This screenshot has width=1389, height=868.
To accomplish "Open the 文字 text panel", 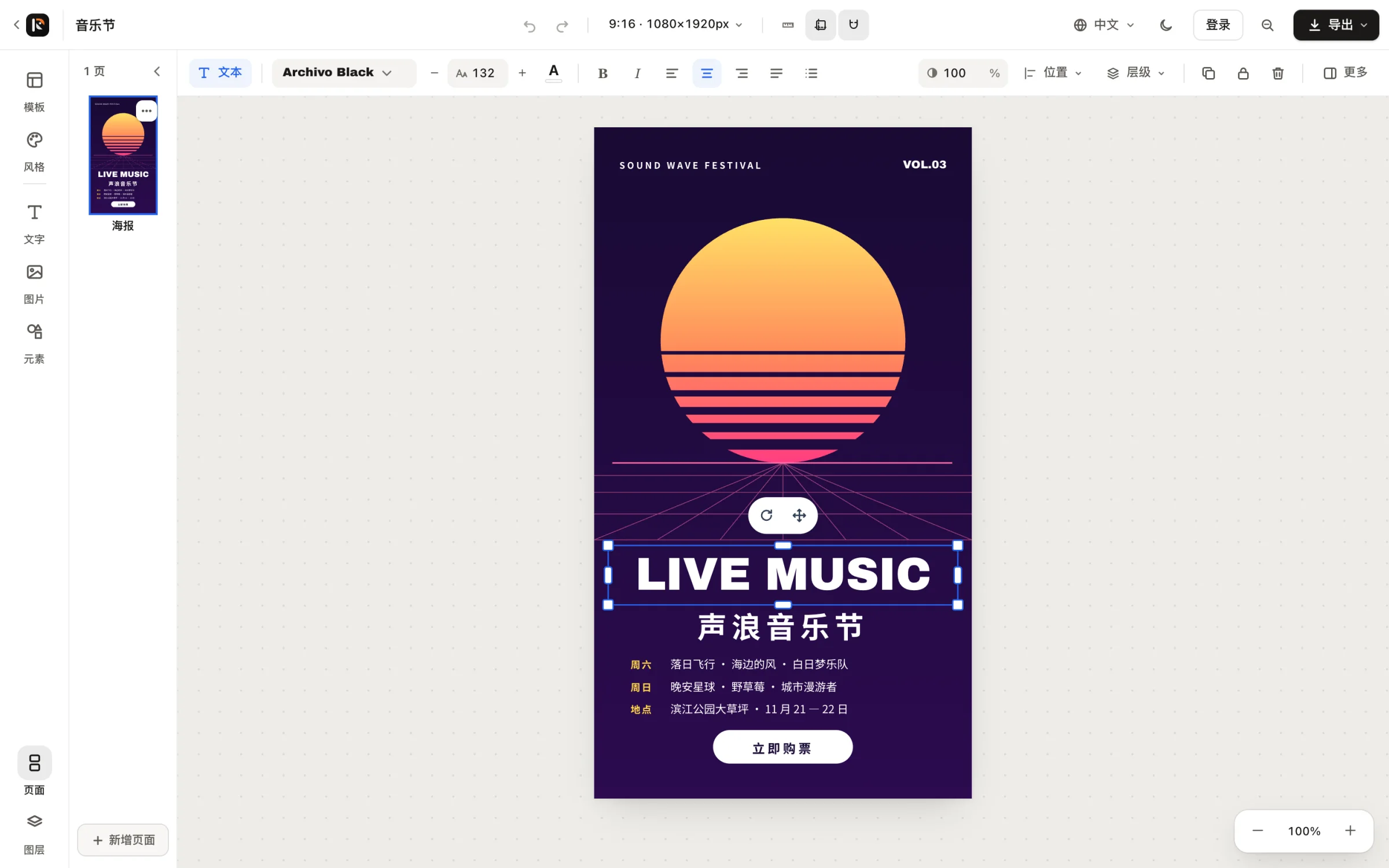I will pyautogui.click(x=34, y=223).
